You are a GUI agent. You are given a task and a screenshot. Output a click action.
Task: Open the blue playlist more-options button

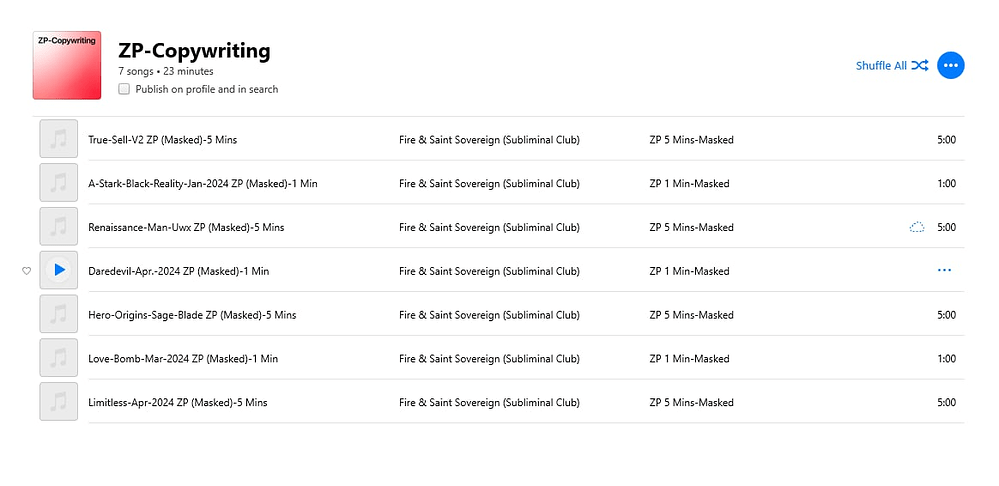point(951,66)
